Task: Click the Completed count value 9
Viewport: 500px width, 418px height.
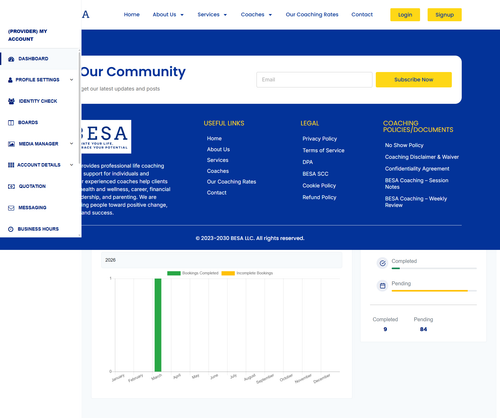Action: coord(385,329)
